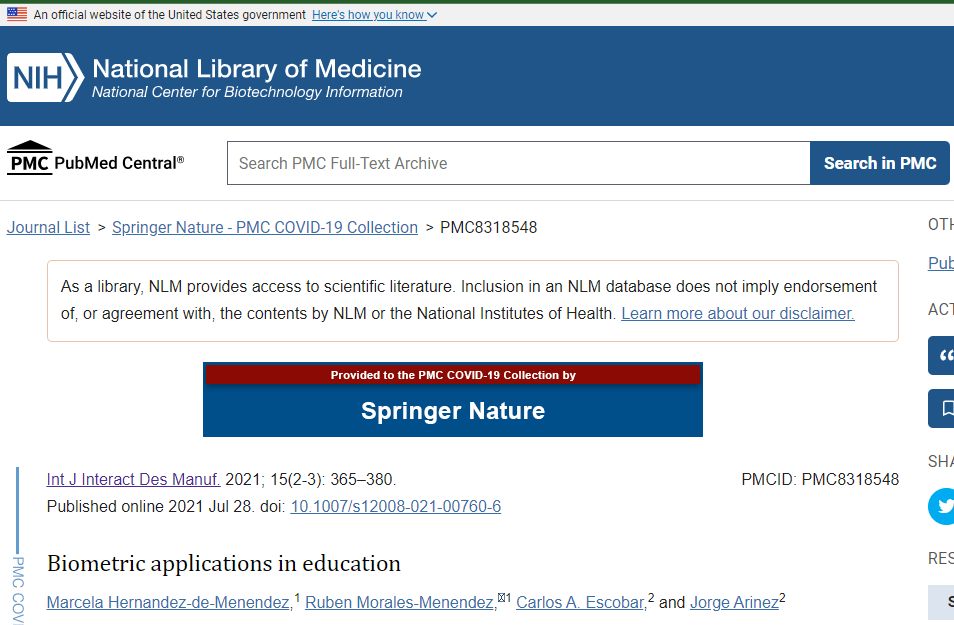This screenshot has width=954, height=625.
Task: Click the NIH logo icon
Action: [x=45, y=78]
